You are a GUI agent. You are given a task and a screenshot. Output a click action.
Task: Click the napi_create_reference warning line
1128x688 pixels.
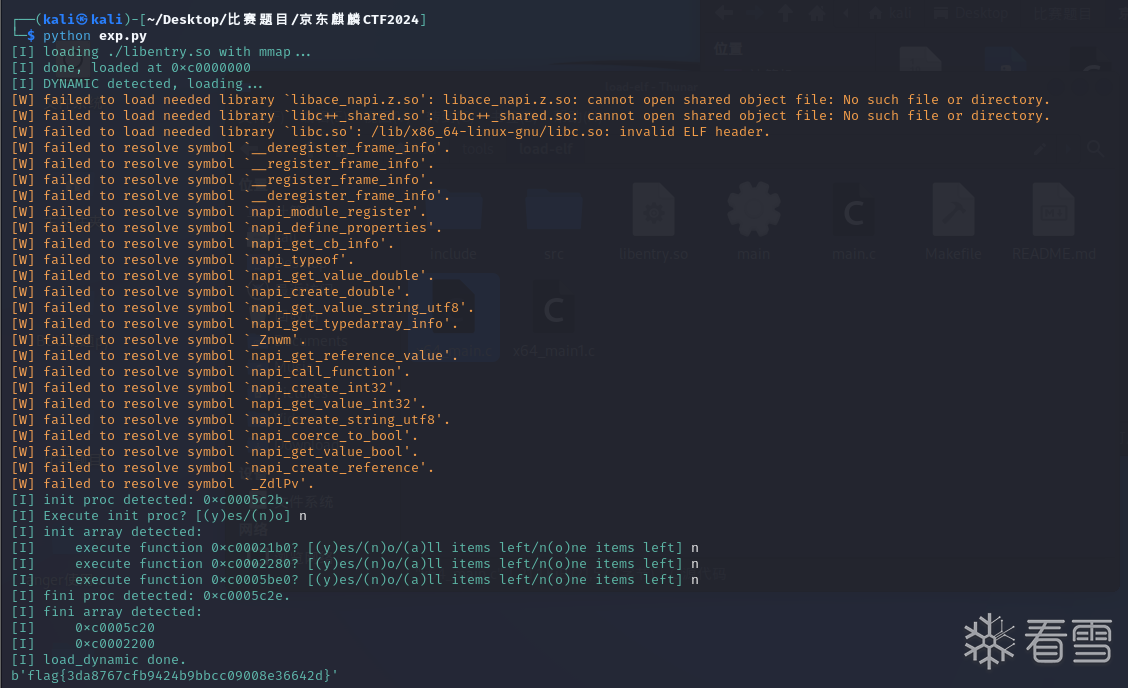click(223, 468)
